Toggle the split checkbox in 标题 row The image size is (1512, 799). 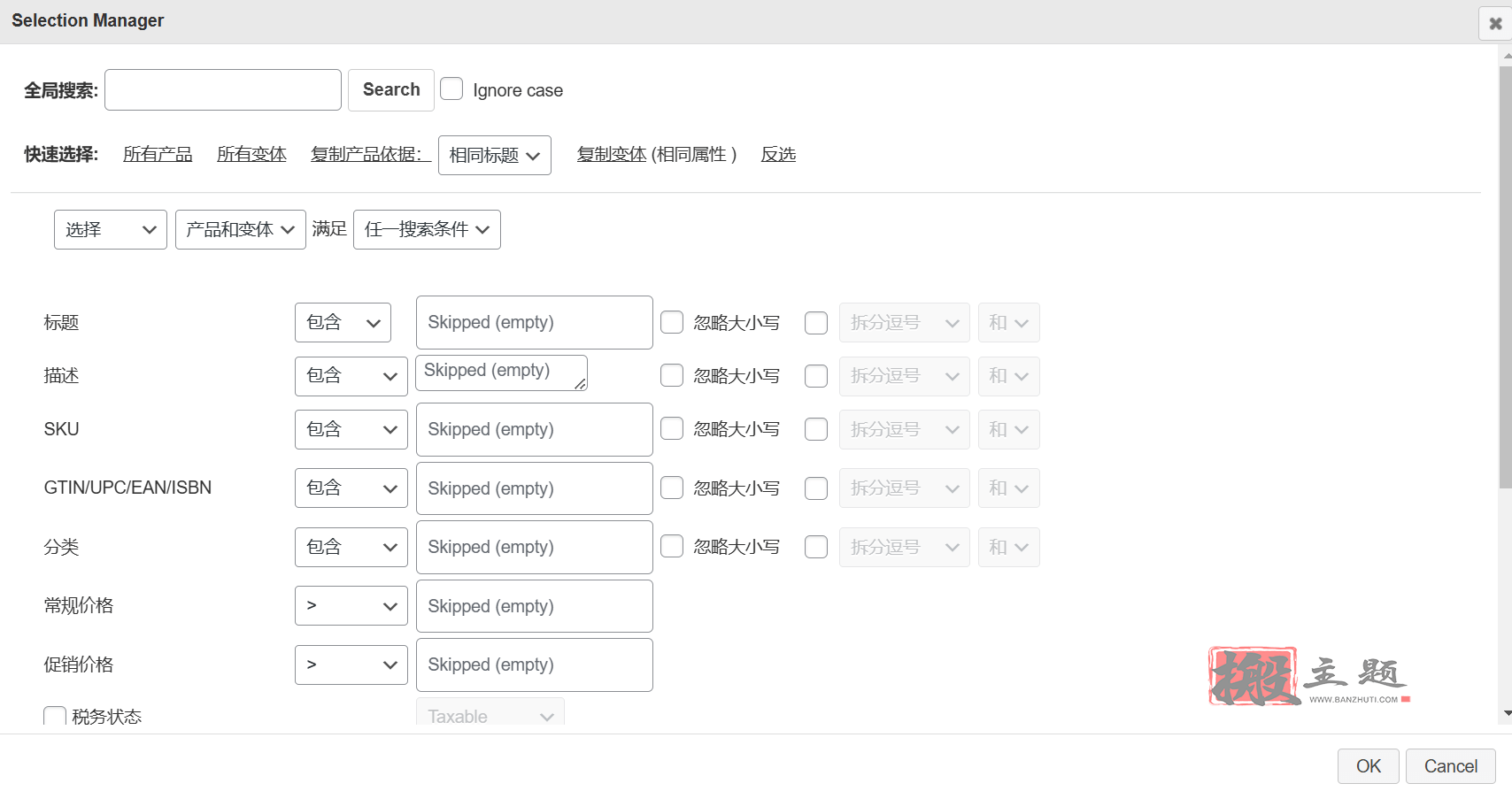click(816, 323)
